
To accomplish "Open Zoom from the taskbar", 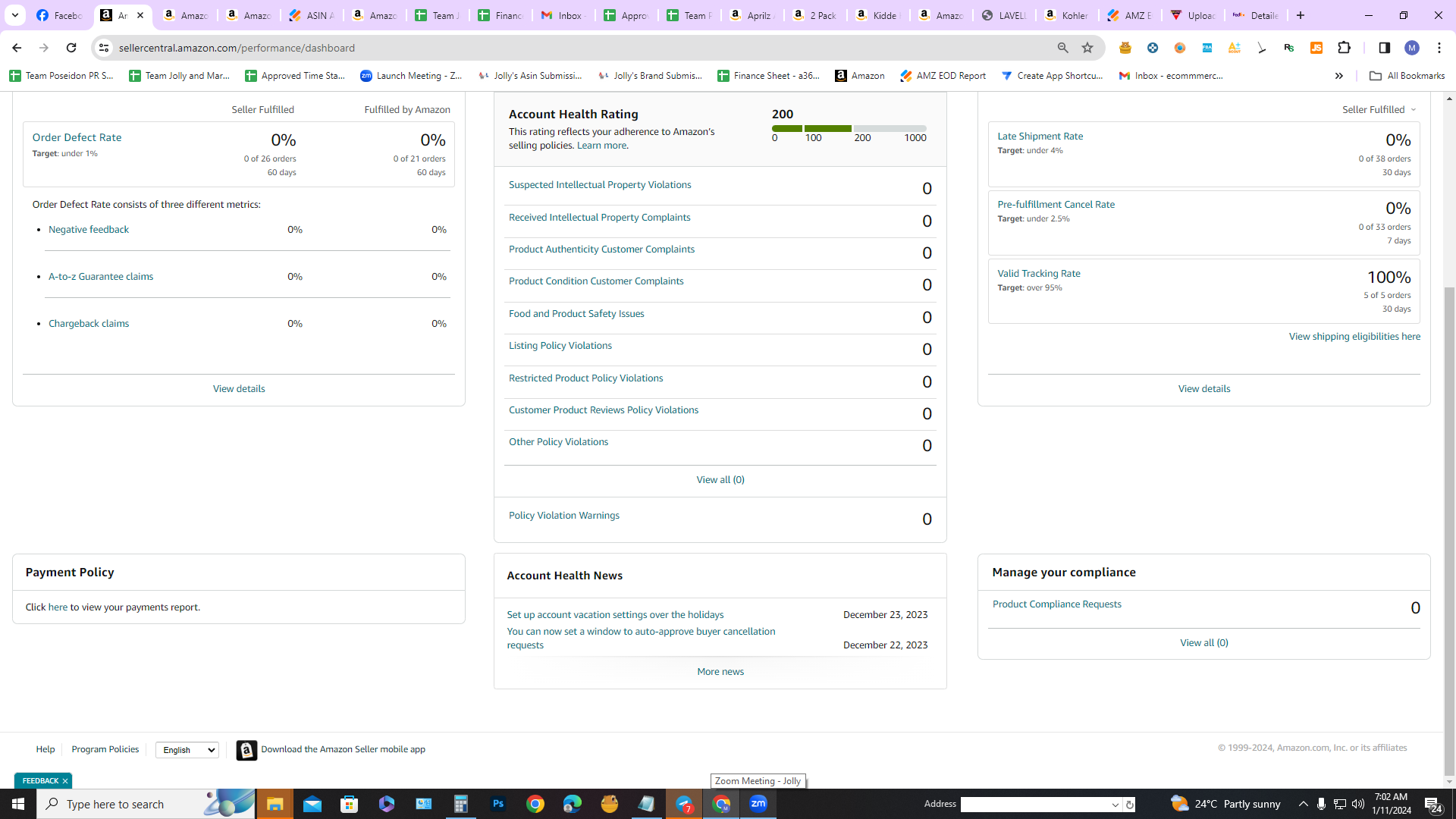I will click(758, 804).
